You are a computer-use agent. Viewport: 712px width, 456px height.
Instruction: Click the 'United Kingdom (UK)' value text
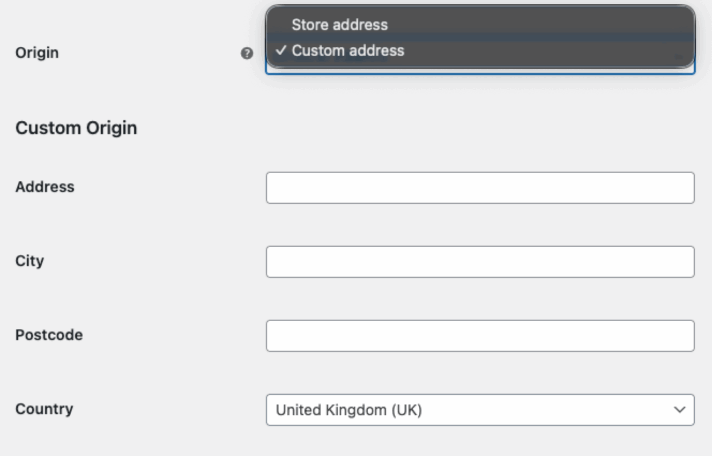click(x=349, y=410)
